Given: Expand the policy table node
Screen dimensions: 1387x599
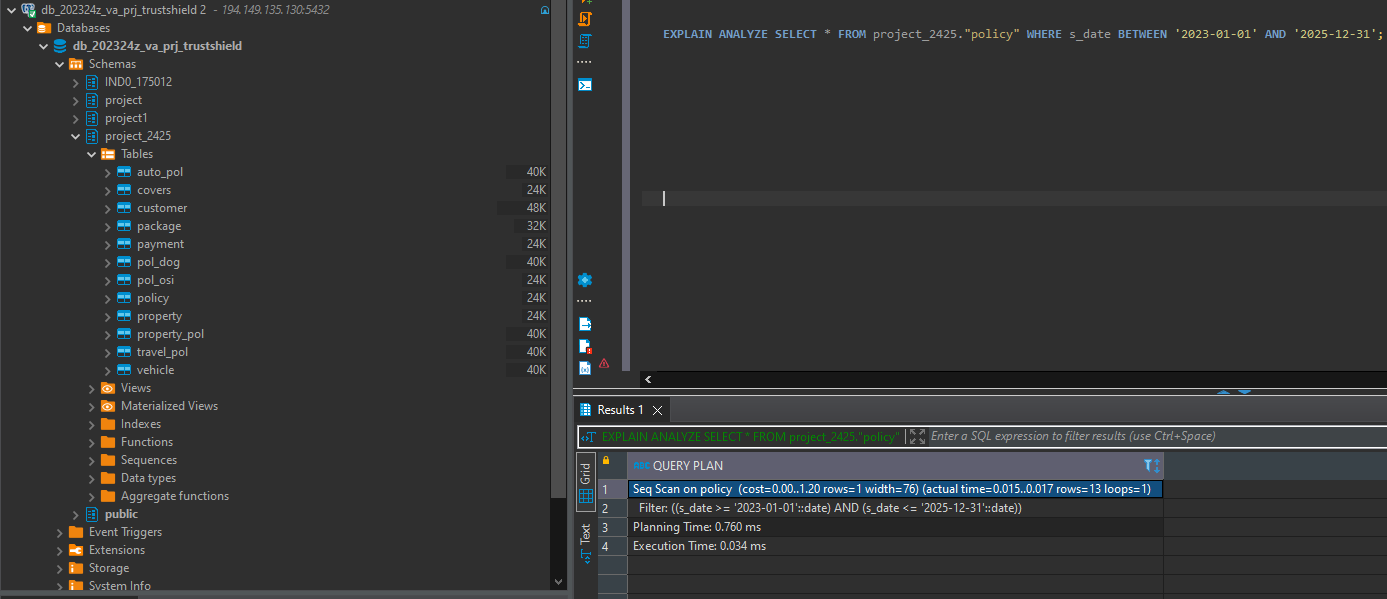Looking at the screenshot, I should [108, 298].
